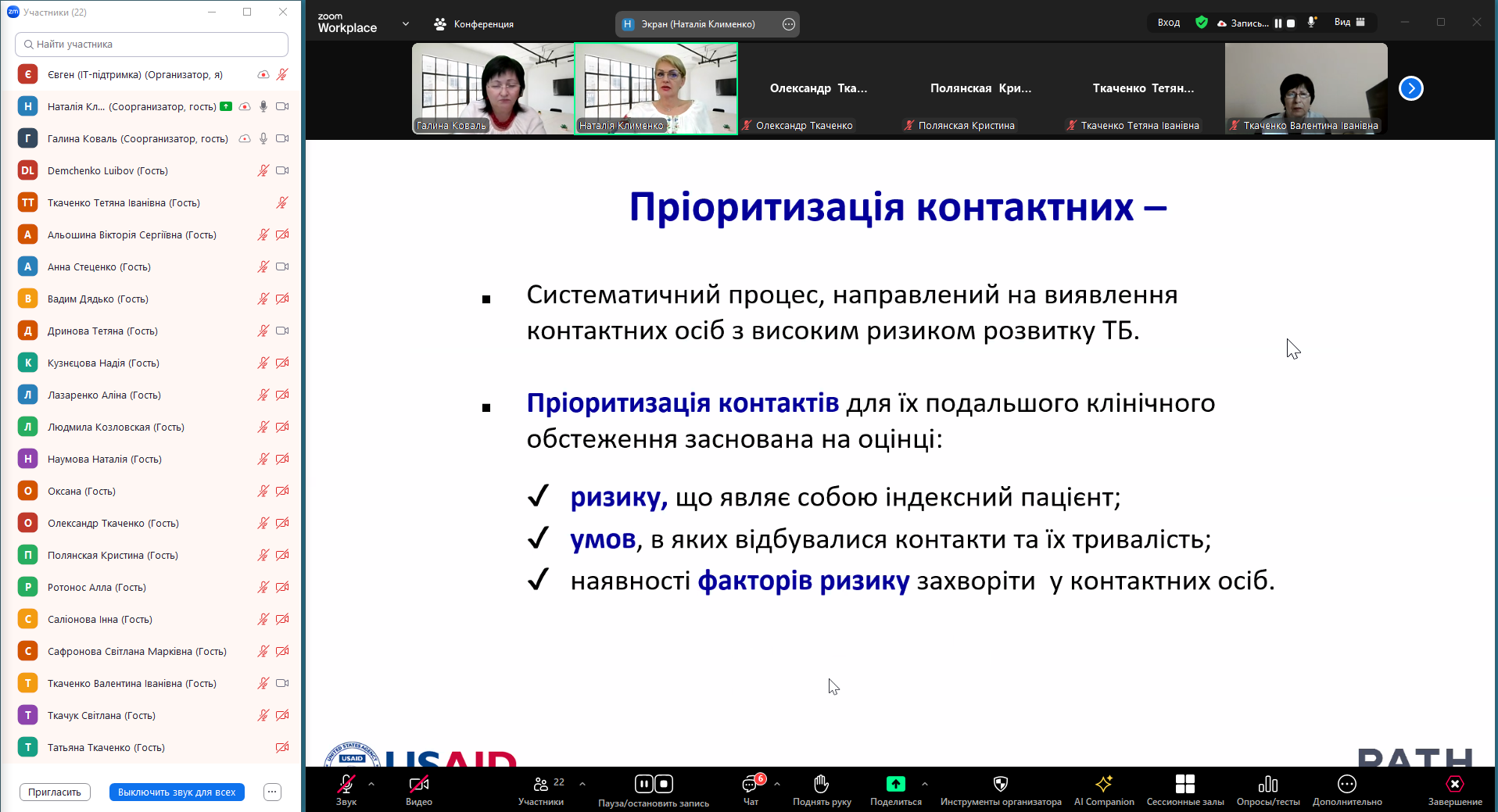Expand audio options arrow next to Sound
1498x812 pixels.
click(371, 783)
